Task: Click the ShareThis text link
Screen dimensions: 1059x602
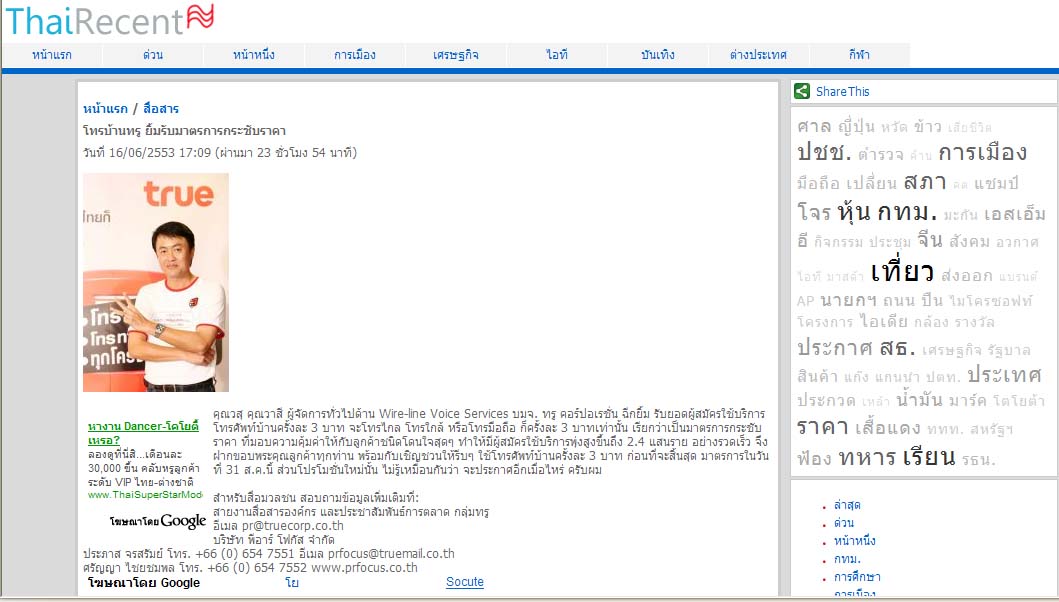Action: coord(842,91)
